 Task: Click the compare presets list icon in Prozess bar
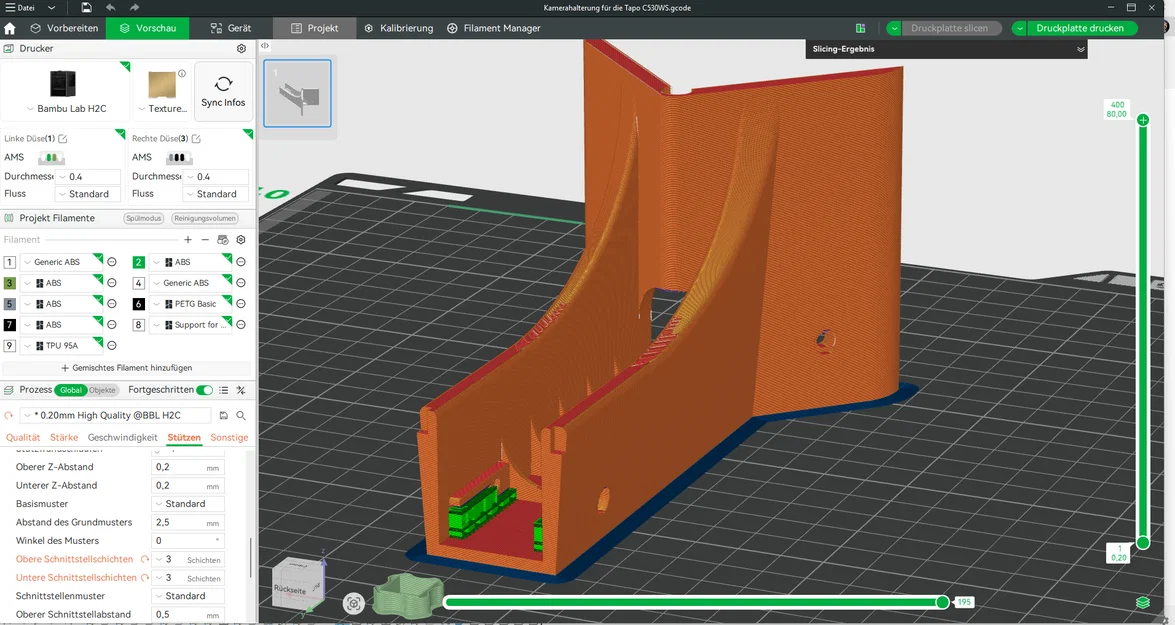click(x=223, y=390)
